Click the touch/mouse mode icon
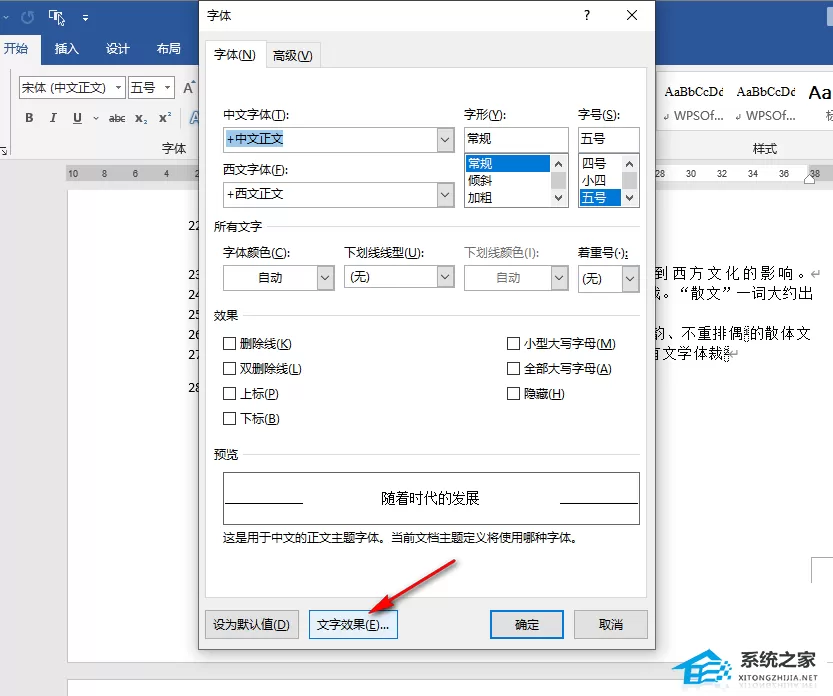833x696 pixels. click(56, 18)
